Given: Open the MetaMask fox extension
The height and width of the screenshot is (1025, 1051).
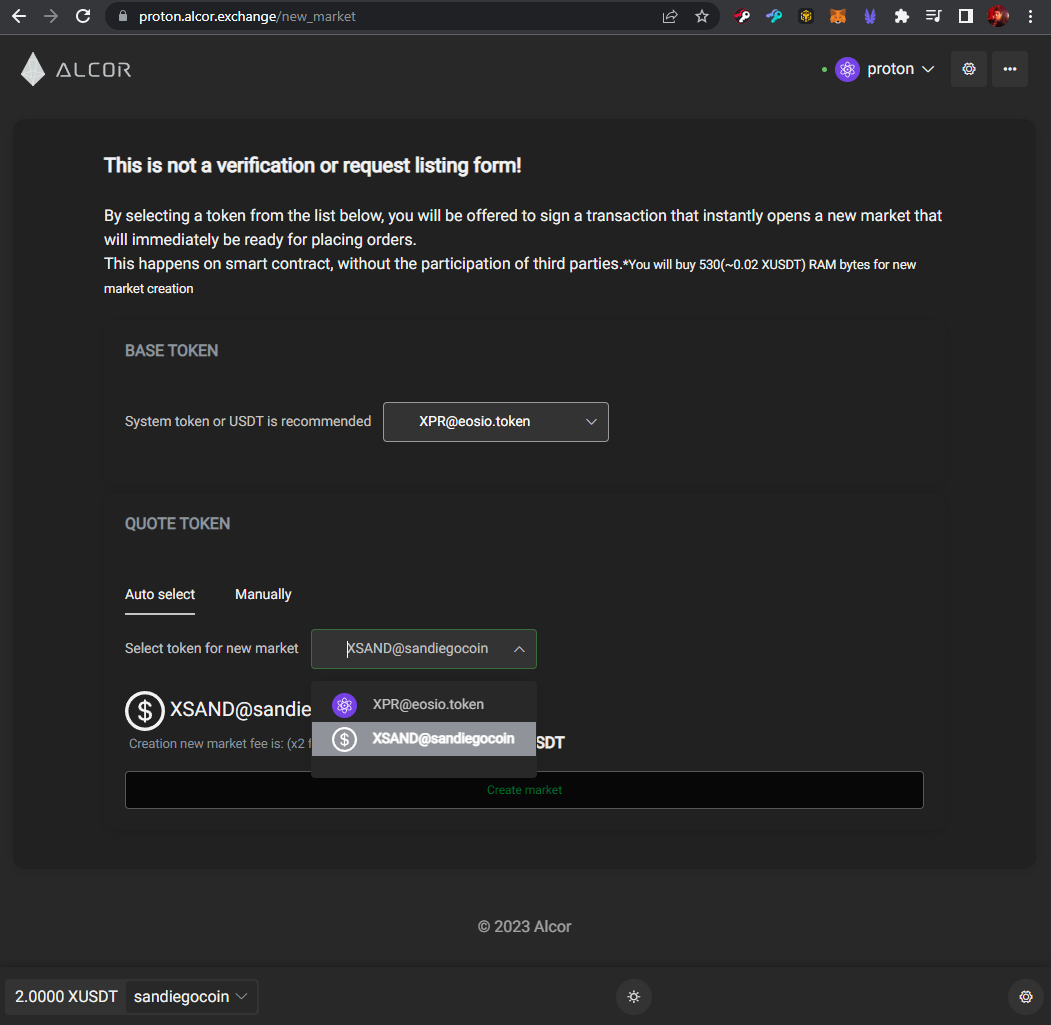Looking at the screenshot, I should pos(838,16).
